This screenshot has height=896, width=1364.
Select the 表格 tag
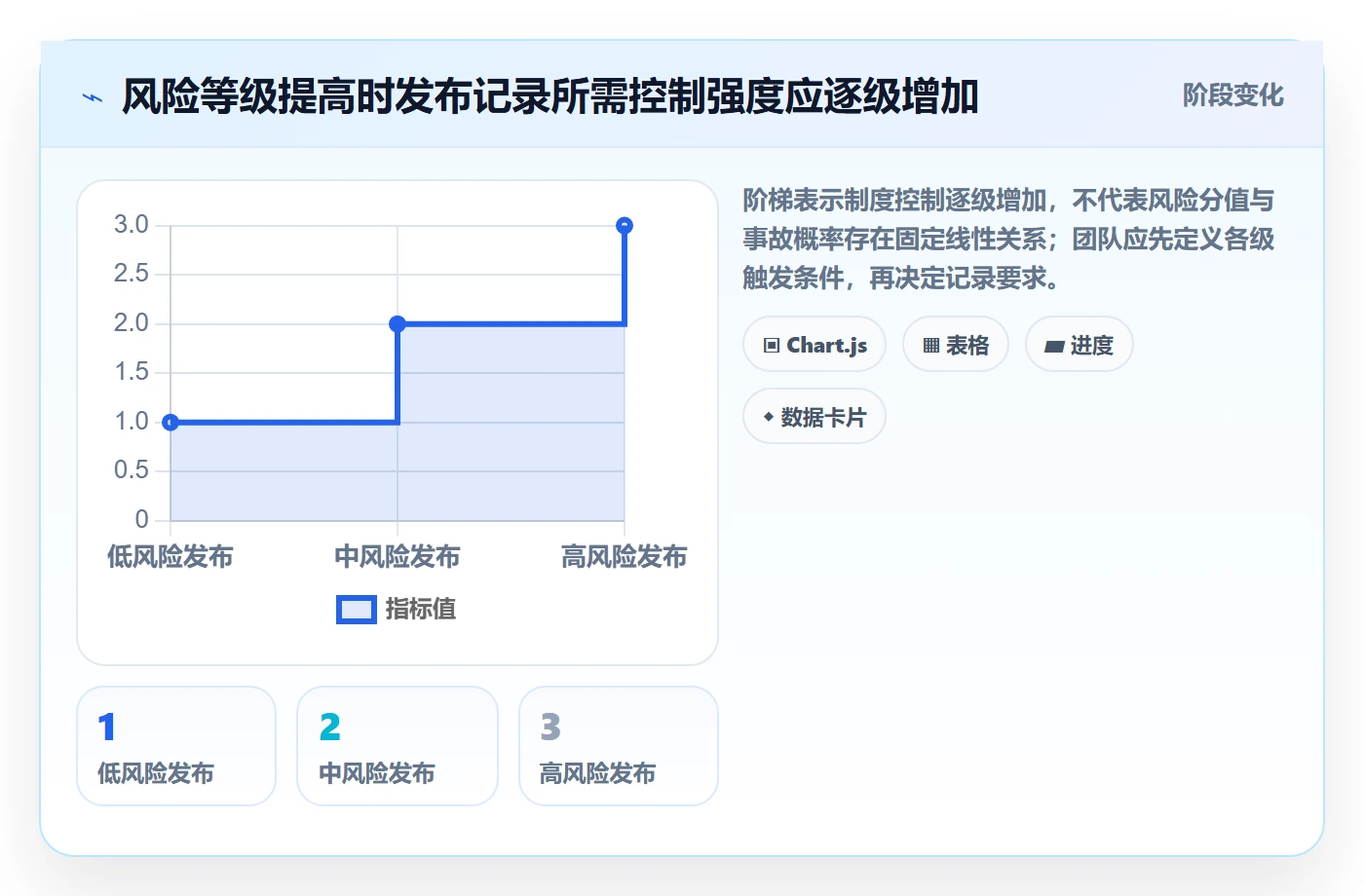(x=956, y=345)
